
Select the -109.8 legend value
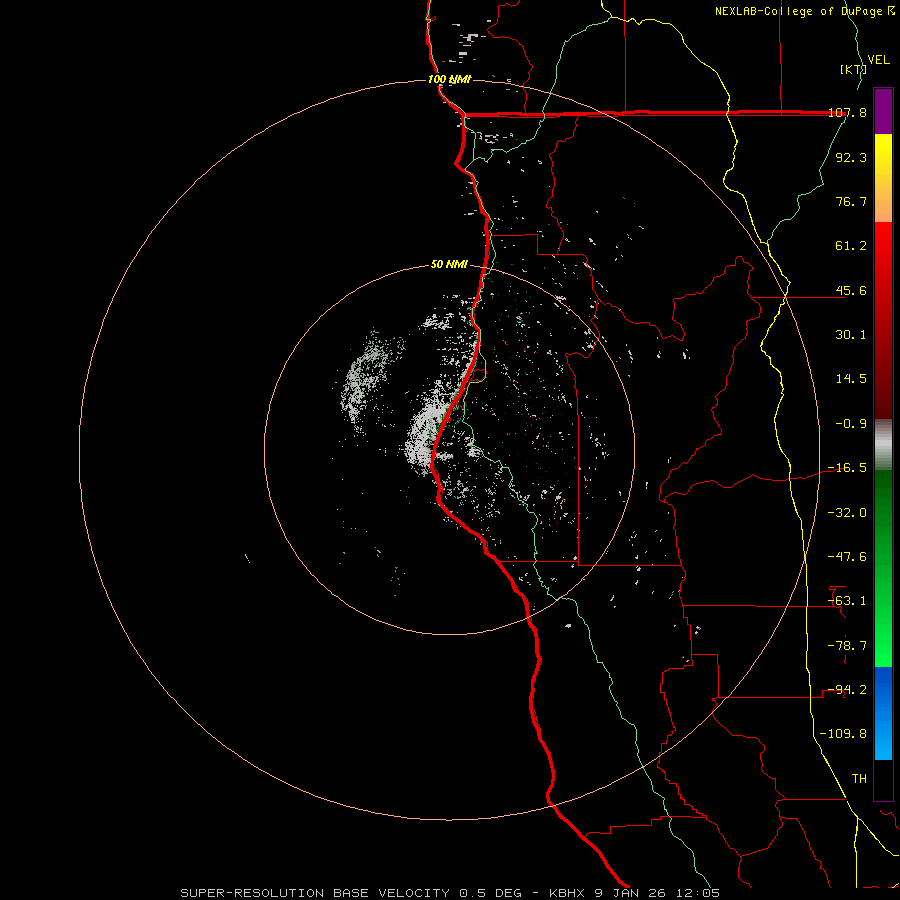pos(843,734)
